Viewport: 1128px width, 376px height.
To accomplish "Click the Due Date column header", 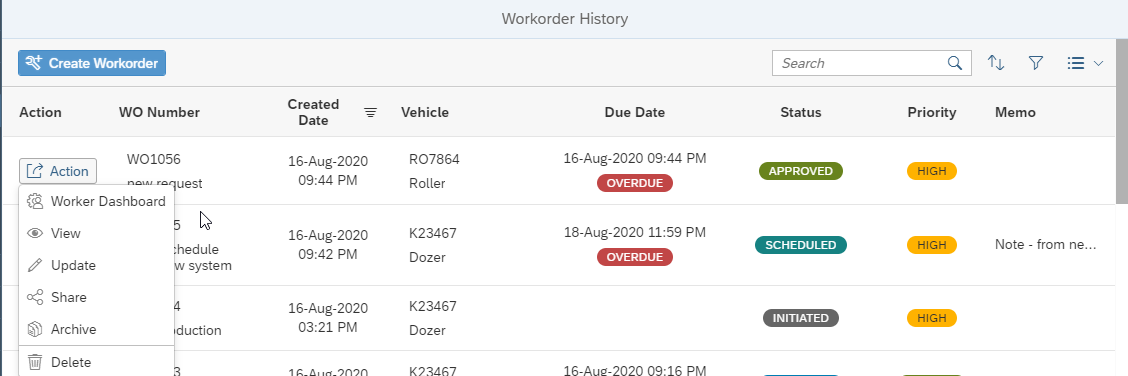I will (x=634, y=112).
